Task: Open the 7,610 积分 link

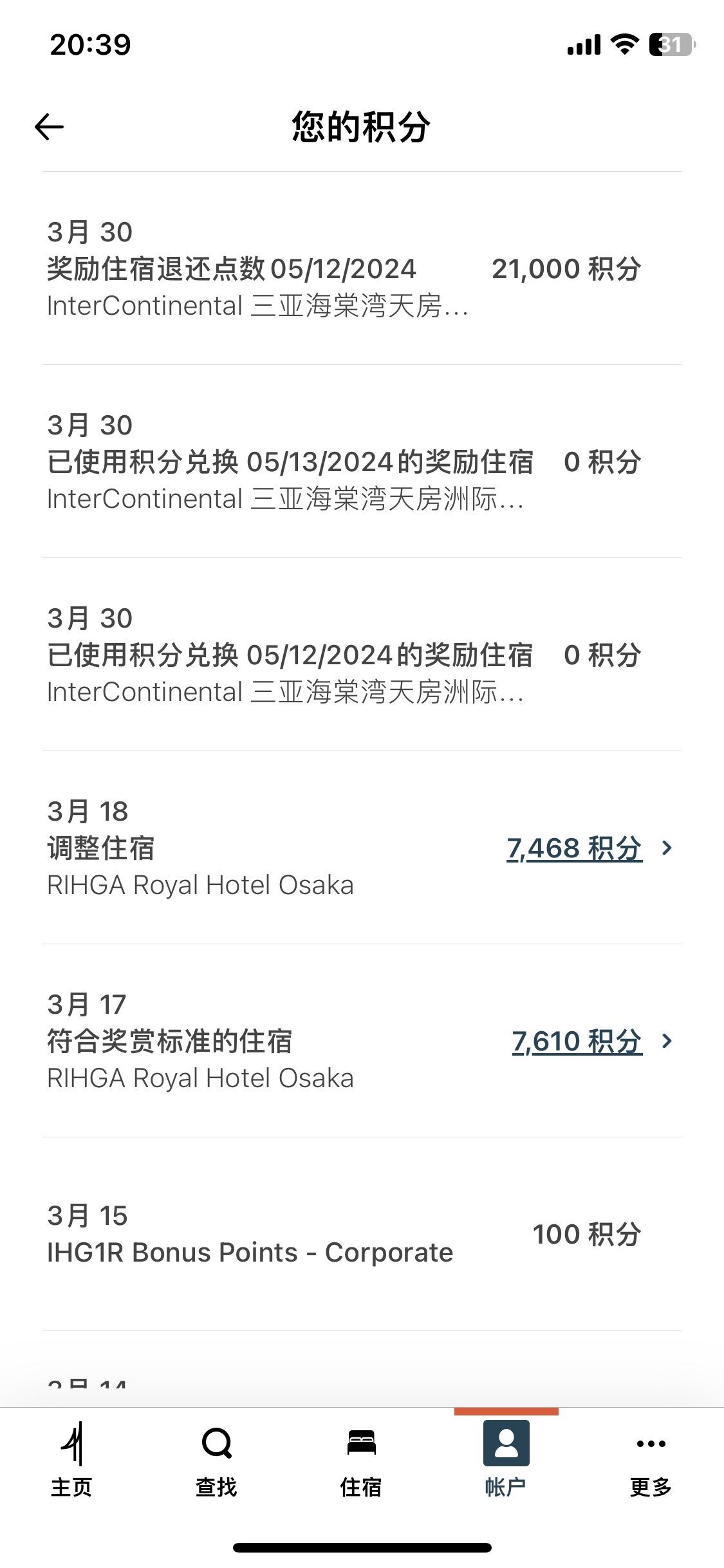Action: click(x=577, y=1041)
